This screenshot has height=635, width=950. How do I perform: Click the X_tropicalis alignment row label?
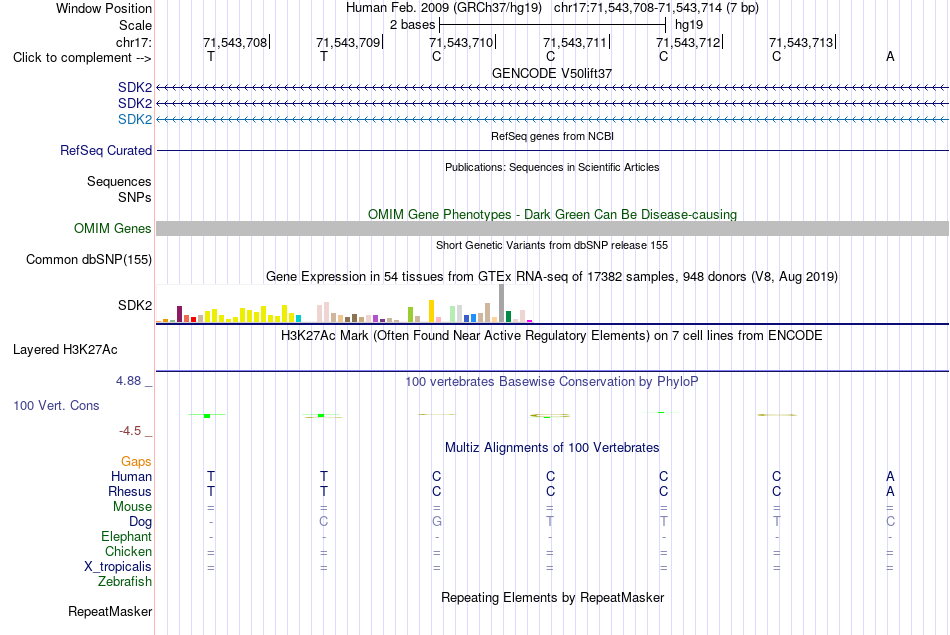(118, 567)
